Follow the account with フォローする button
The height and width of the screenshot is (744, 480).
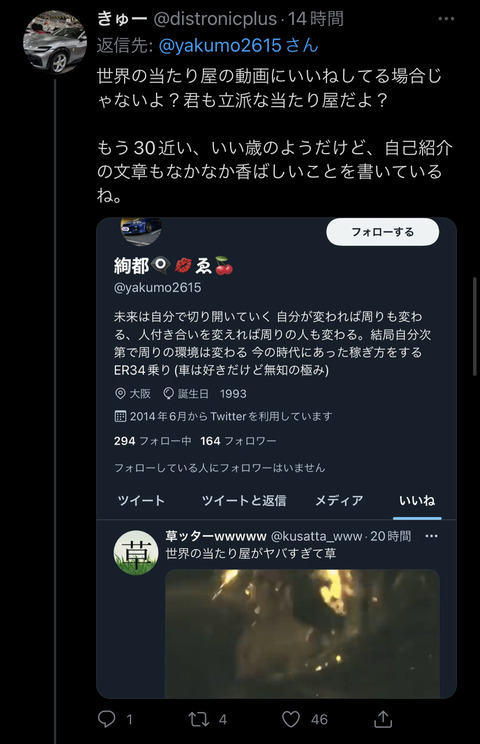[383, 232]
